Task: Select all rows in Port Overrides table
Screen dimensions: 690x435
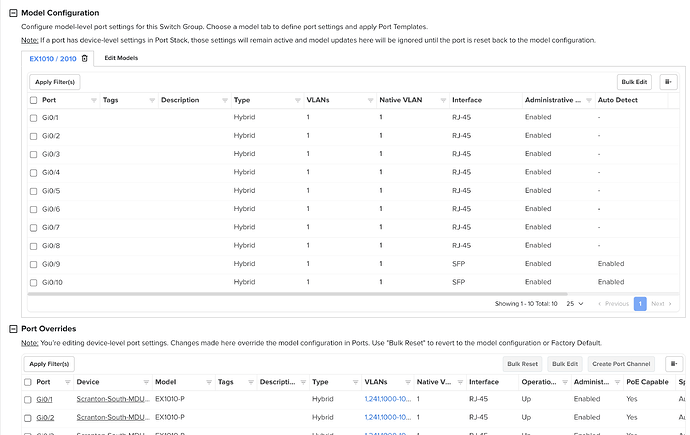Action: click(28, 382)
